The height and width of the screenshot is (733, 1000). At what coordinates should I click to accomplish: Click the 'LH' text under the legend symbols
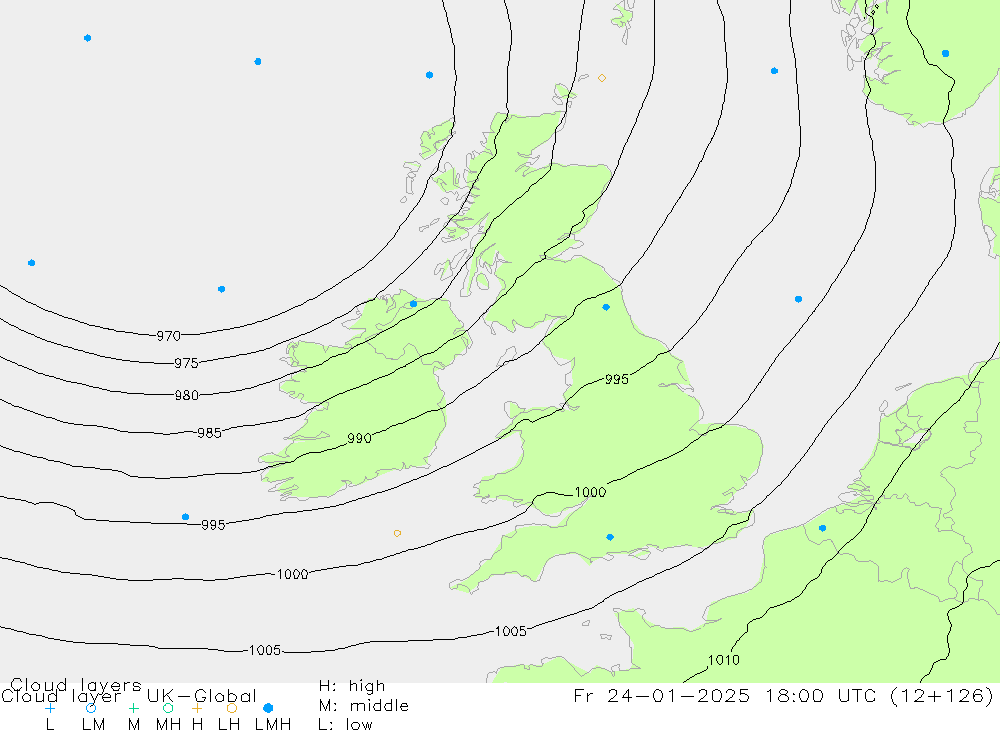pos(228,725)
